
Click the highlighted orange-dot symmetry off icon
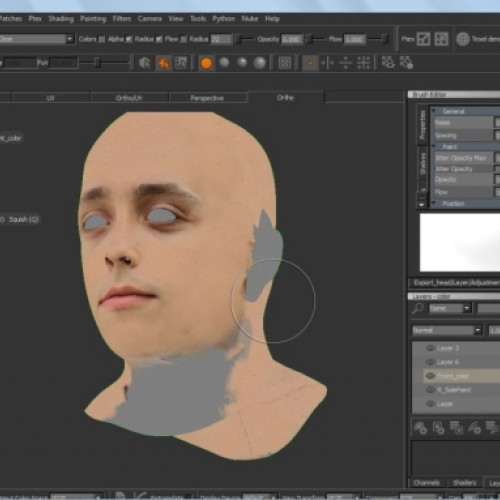click(x=310, y=63)
